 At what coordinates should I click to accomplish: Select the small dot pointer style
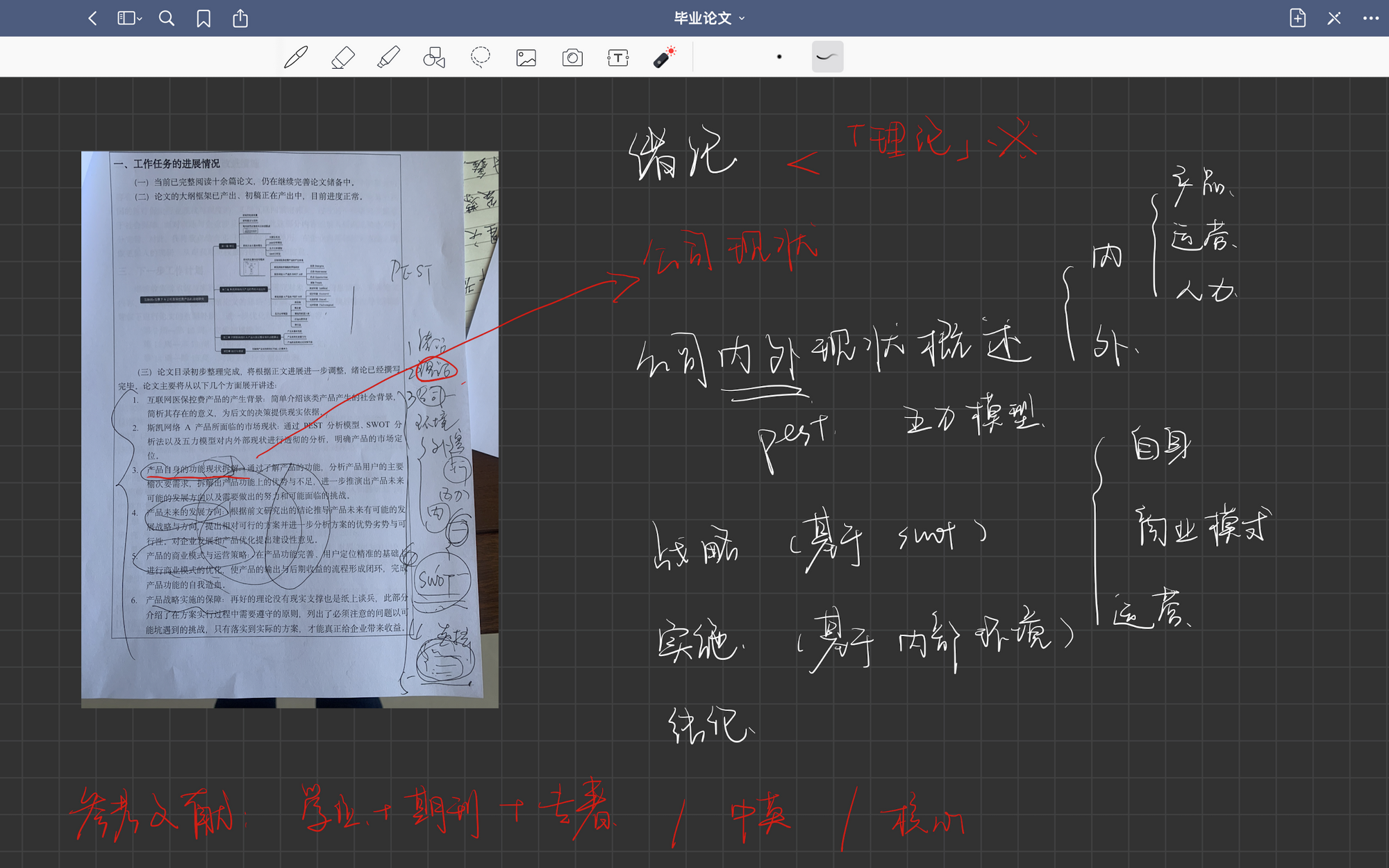click(779, 57)
